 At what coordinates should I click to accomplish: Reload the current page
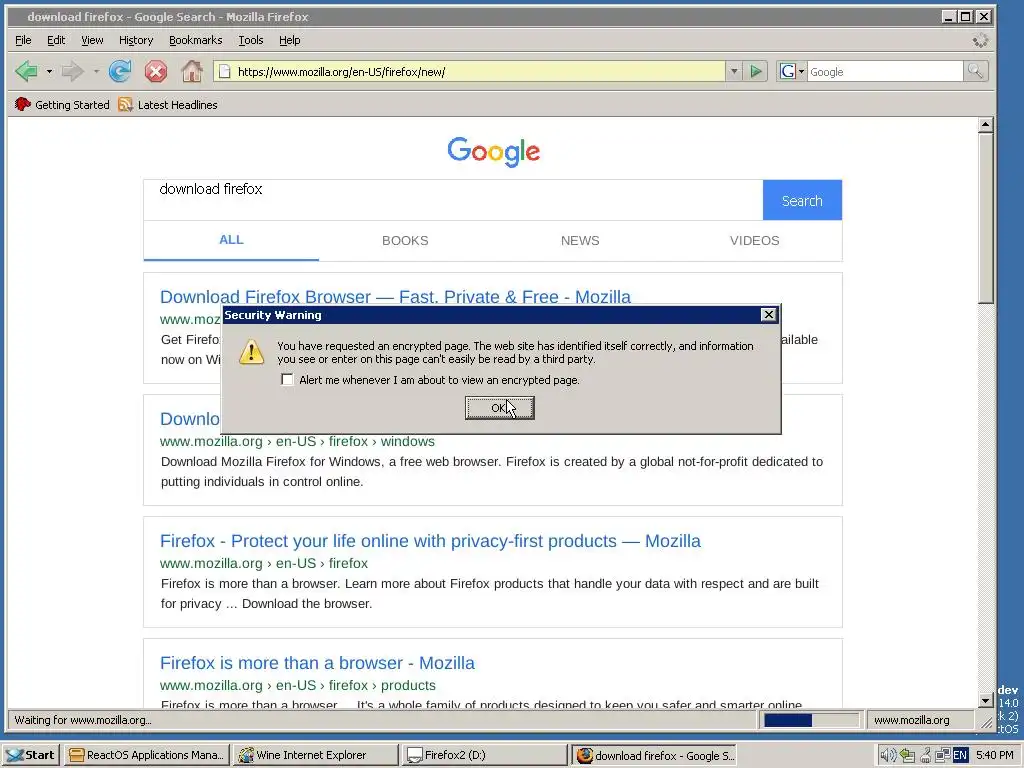tap(120, 71)
